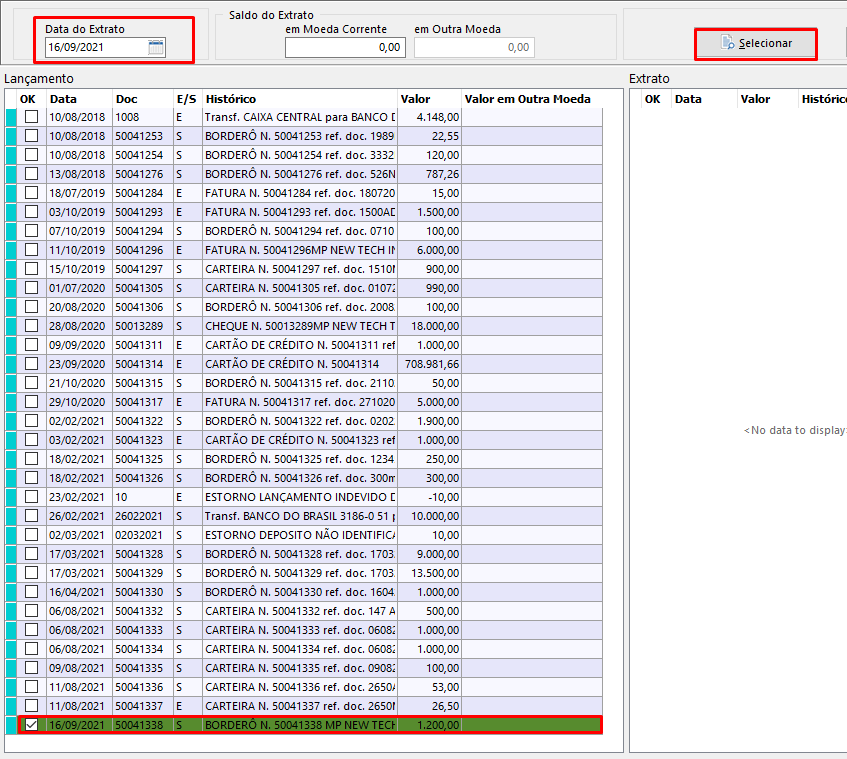This screenshot has height=759, width=847.
Task: Select ESTORNO DEPOSITO NÃO IDENTIFICA entry
Action: [300, 535]
